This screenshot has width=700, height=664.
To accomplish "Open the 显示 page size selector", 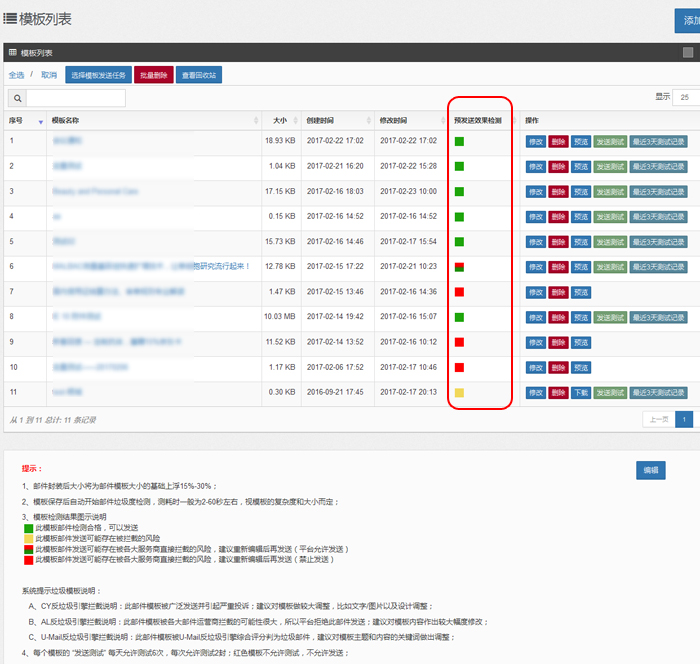I will pos(686,97).
